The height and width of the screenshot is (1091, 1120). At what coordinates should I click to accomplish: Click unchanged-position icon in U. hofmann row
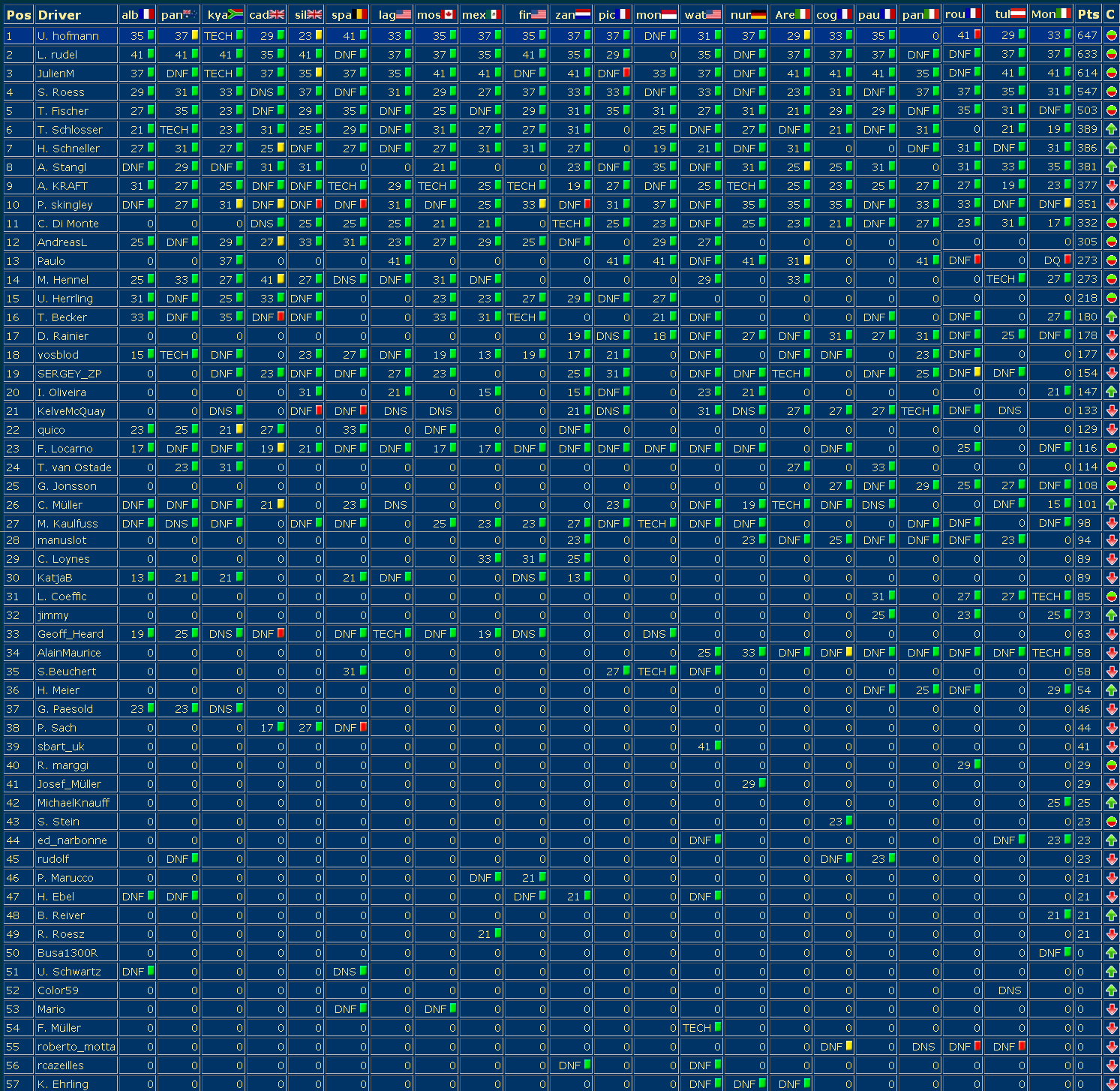pos(1111,35)
